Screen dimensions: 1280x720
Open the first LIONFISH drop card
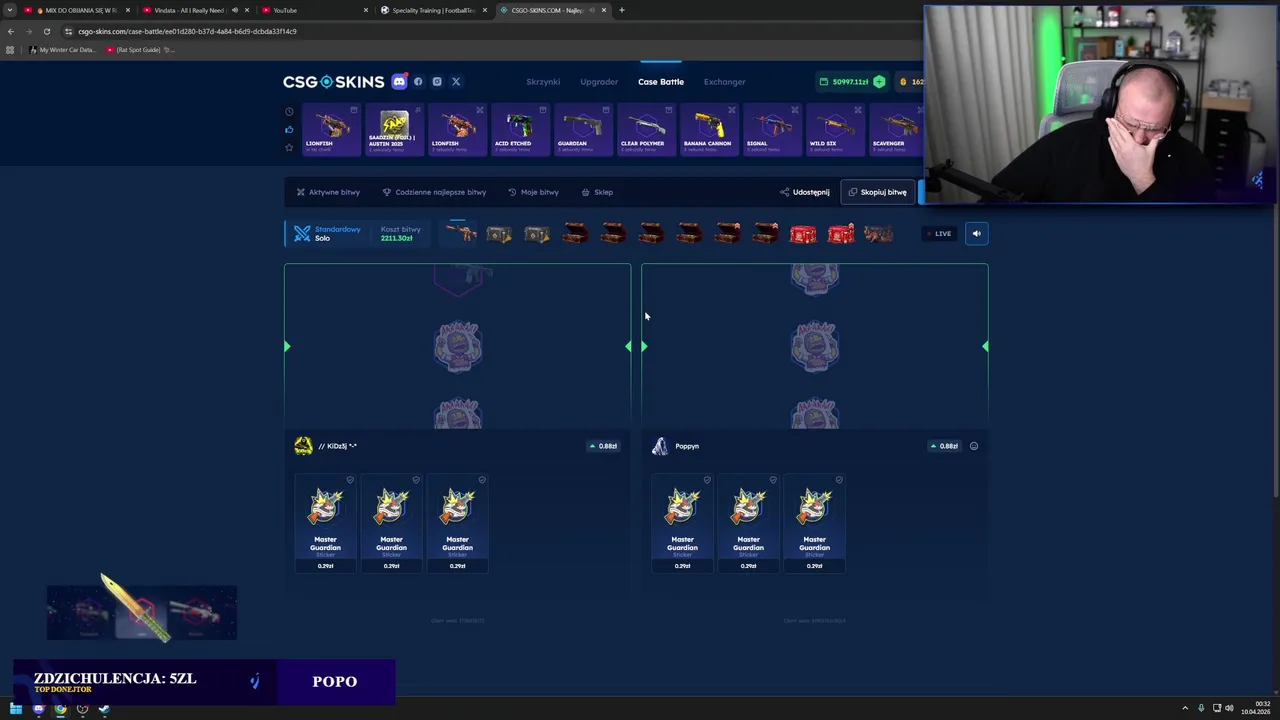pos(330,130)
